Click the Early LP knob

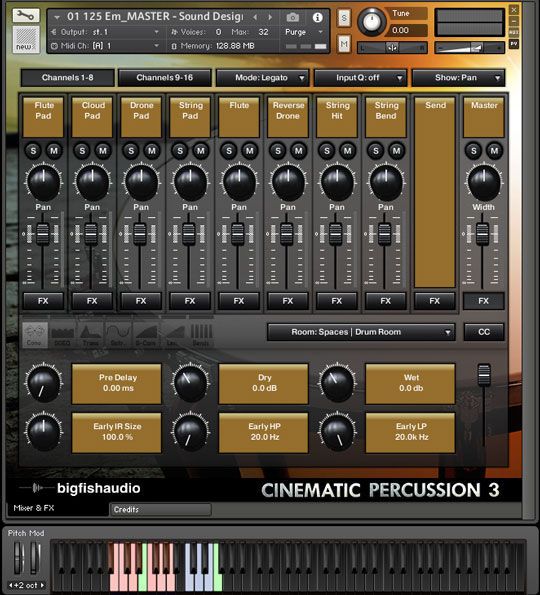pos(337,432)
